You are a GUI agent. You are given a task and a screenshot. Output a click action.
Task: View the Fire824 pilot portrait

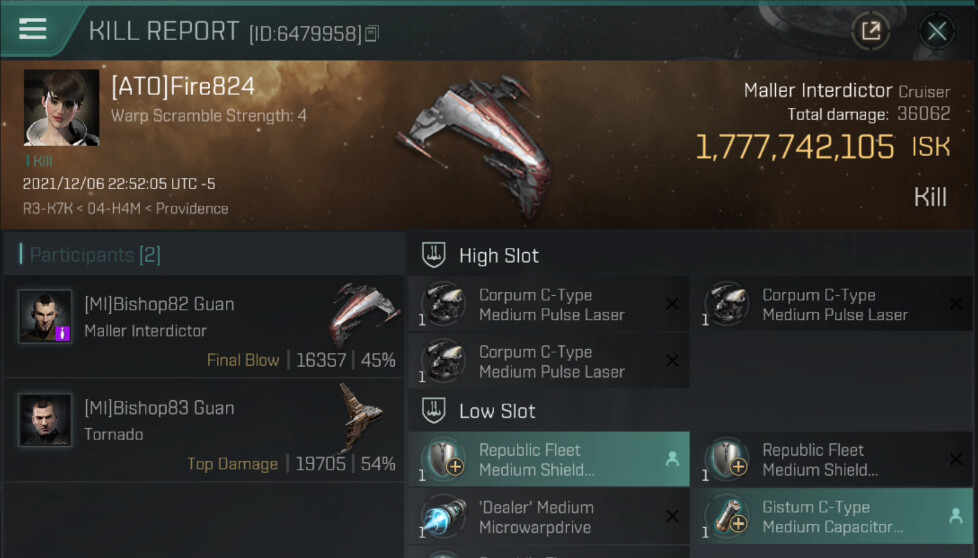(61, 107)
